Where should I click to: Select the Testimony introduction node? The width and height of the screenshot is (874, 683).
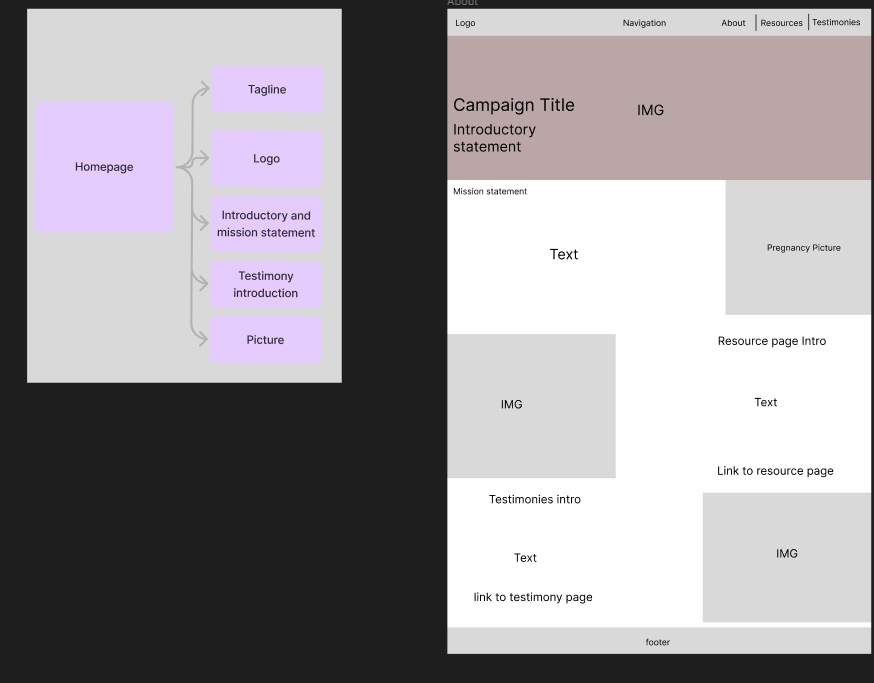pyautogui.click(x=265, y=284)
